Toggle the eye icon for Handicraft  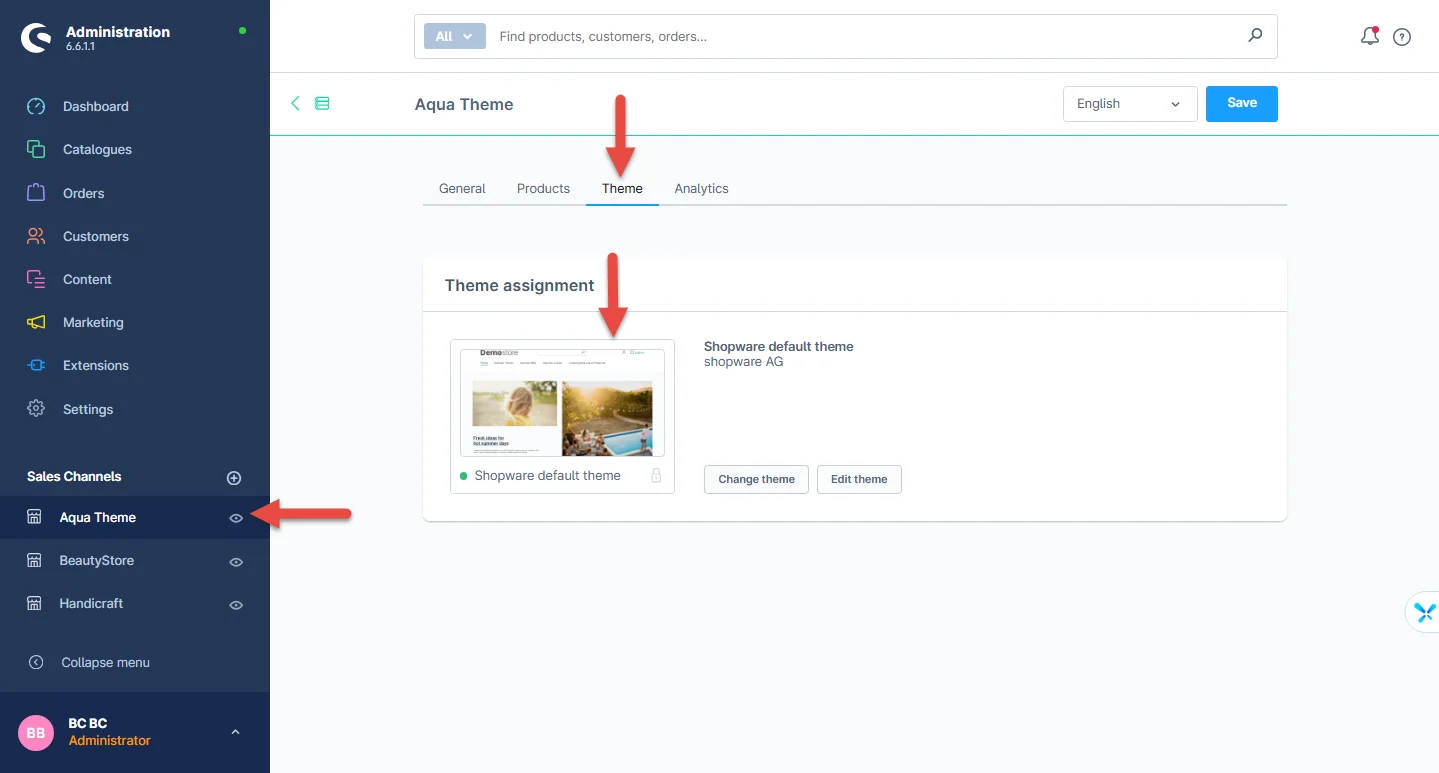coord(236,605)
